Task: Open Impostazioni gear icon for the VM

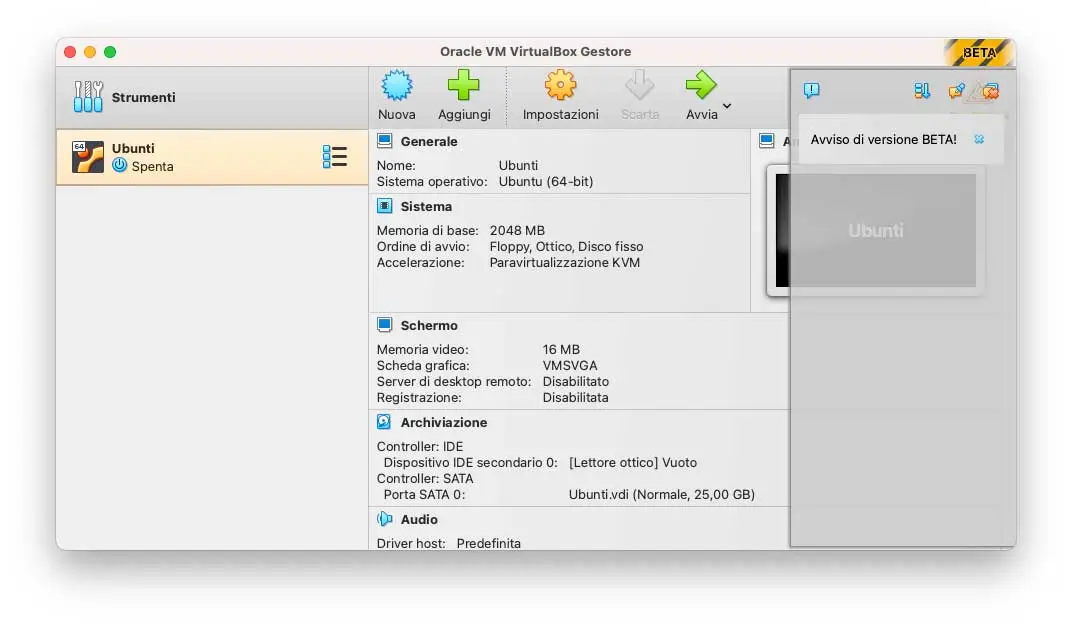Action: 560,94
